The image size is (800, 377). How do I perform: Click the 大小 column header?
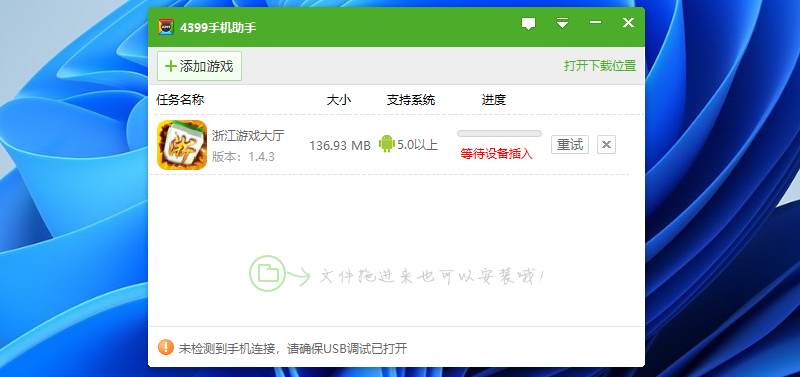339,99
